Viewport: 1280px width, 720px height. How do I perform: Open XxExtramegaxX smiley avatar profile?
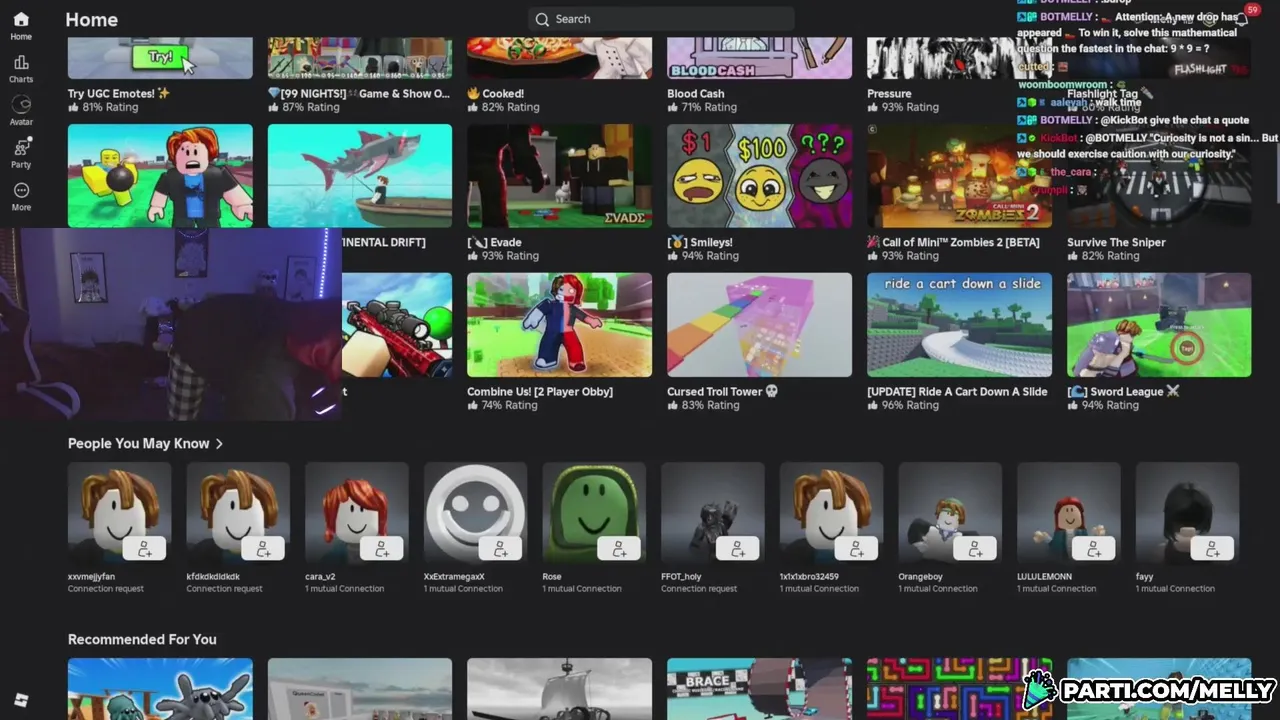pyautogui.click(x=475, y=514)
